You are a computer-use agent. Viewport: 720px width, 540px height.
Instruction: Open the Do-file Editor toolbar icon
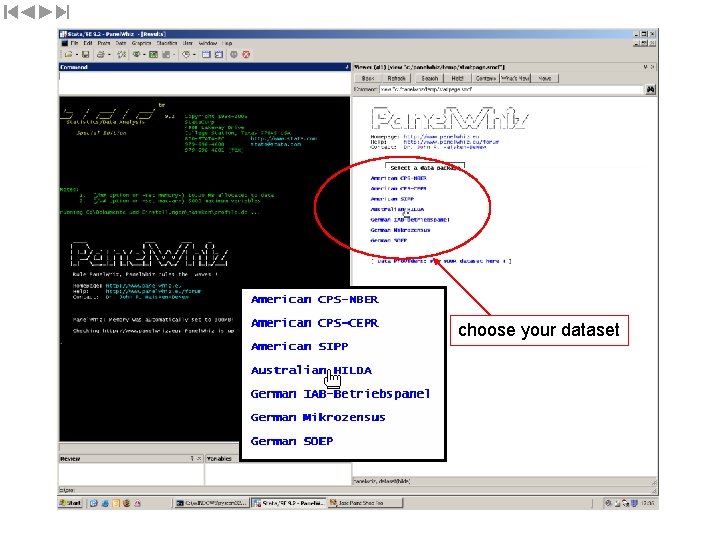186,55
